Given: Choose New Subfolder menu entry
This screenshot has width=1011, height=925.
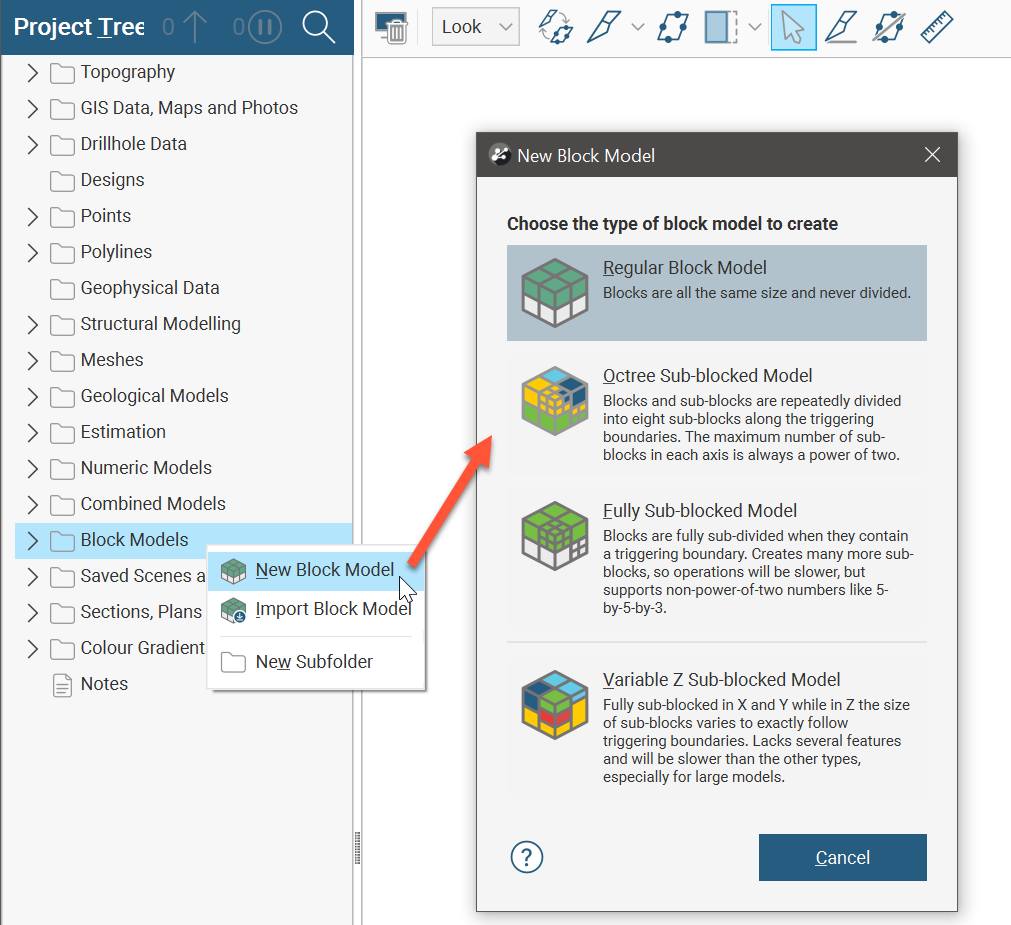Looking at the screenshot, I should coord(316,662).
